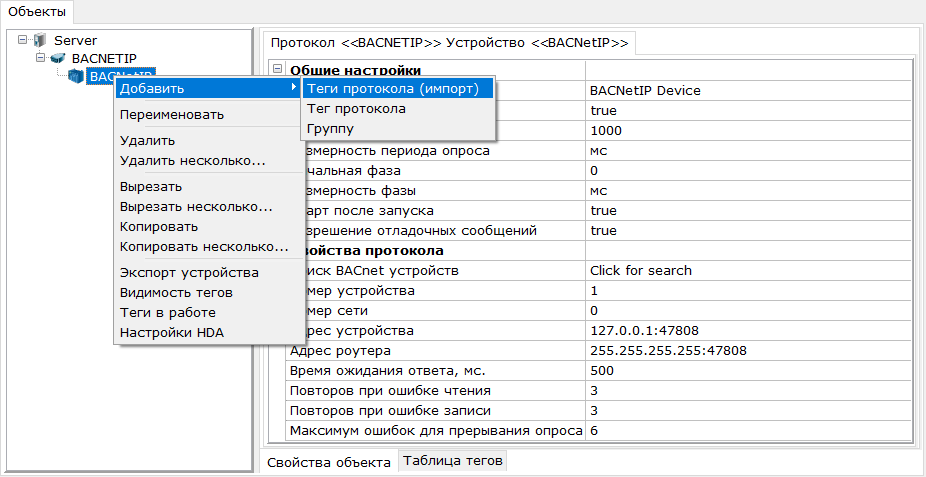Image resolution: width=926 pixels, height=477 pixels.
Task: Click the 1000 poll period value
Action: point(606,131)
